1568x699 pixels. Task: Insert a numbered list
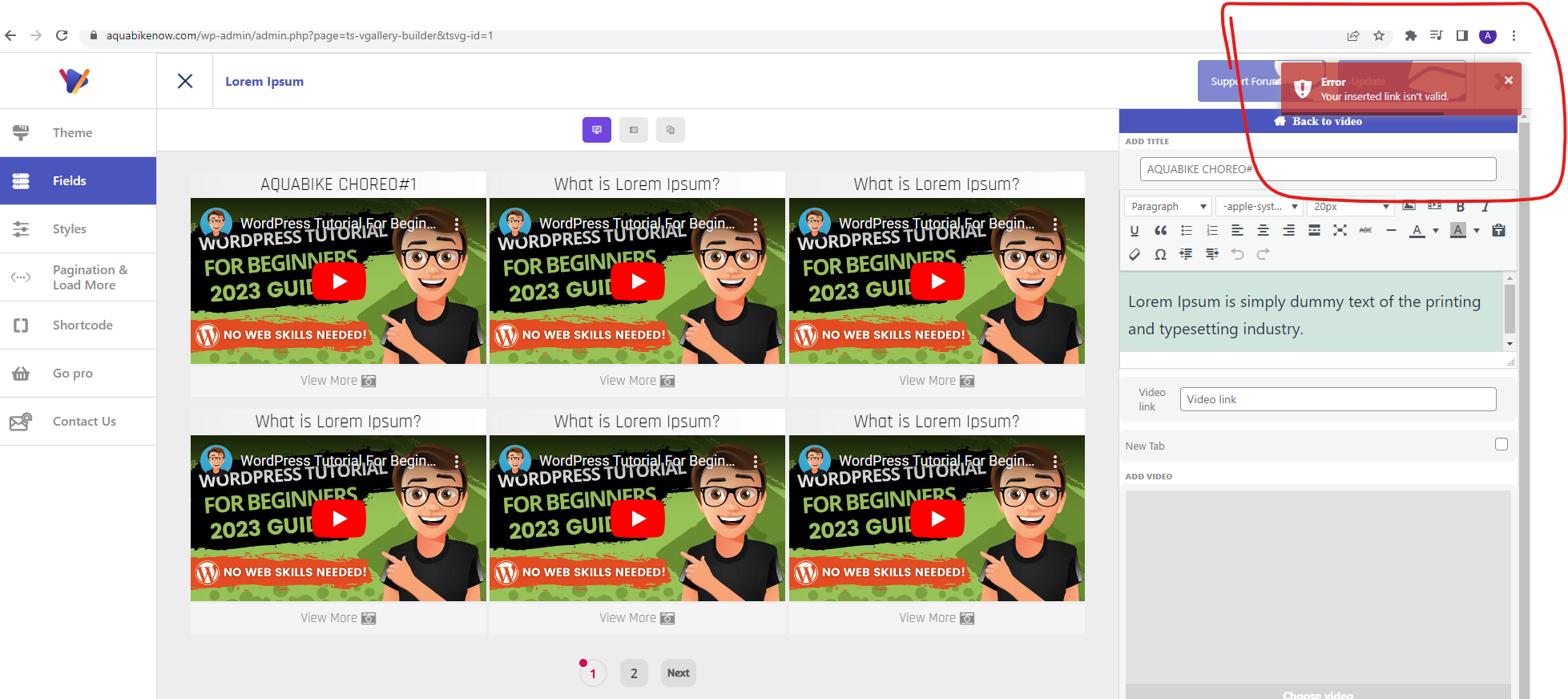(1211, 230)
